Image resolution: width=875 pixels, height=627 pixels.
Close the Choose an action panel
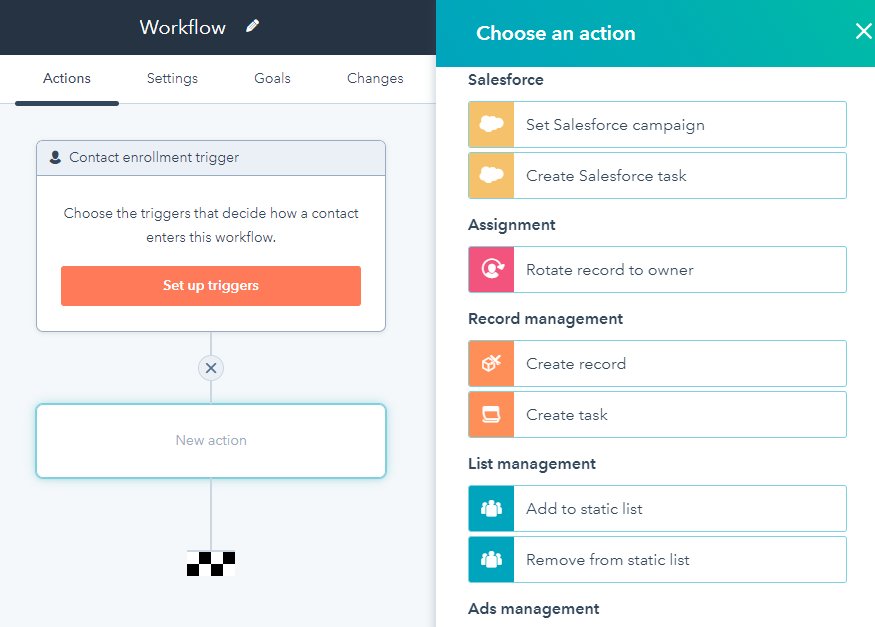click(x=863, y=31)
